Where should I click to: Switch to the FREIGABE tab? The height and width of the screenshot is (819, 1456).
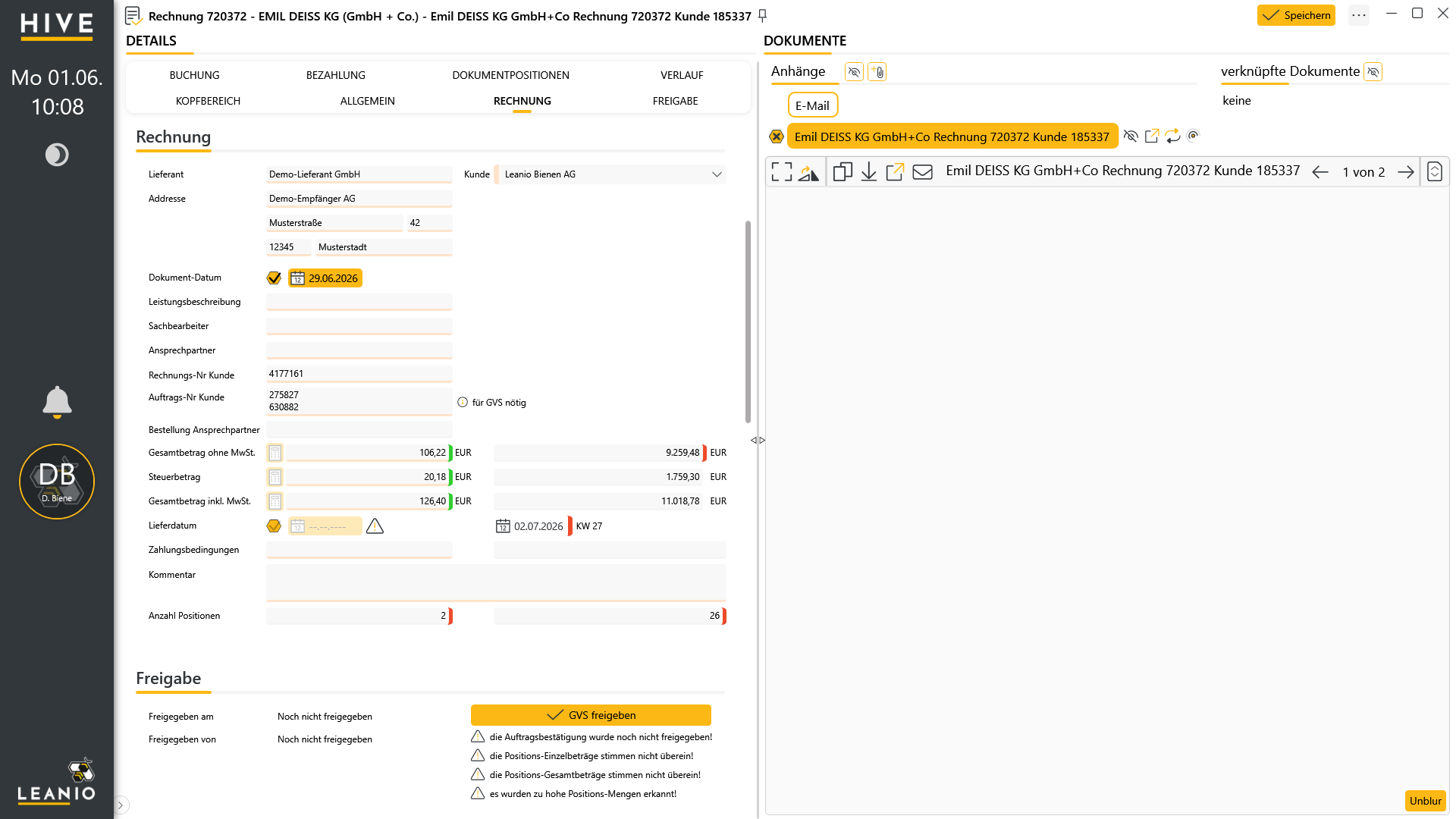coord(675,101)
